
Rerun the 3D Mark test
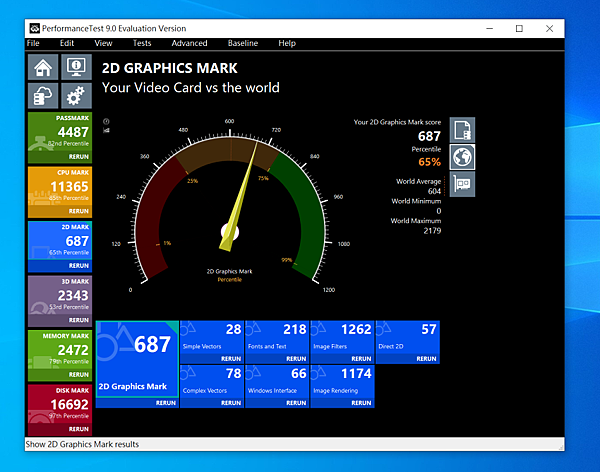[x=78, y=320]
